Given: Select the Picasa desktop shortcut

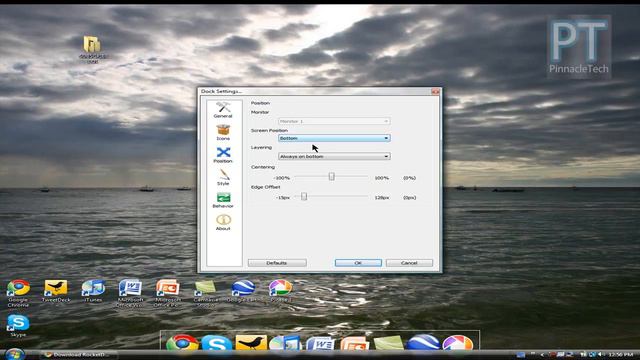Looking at the screenshot, I should coord(280,291).
